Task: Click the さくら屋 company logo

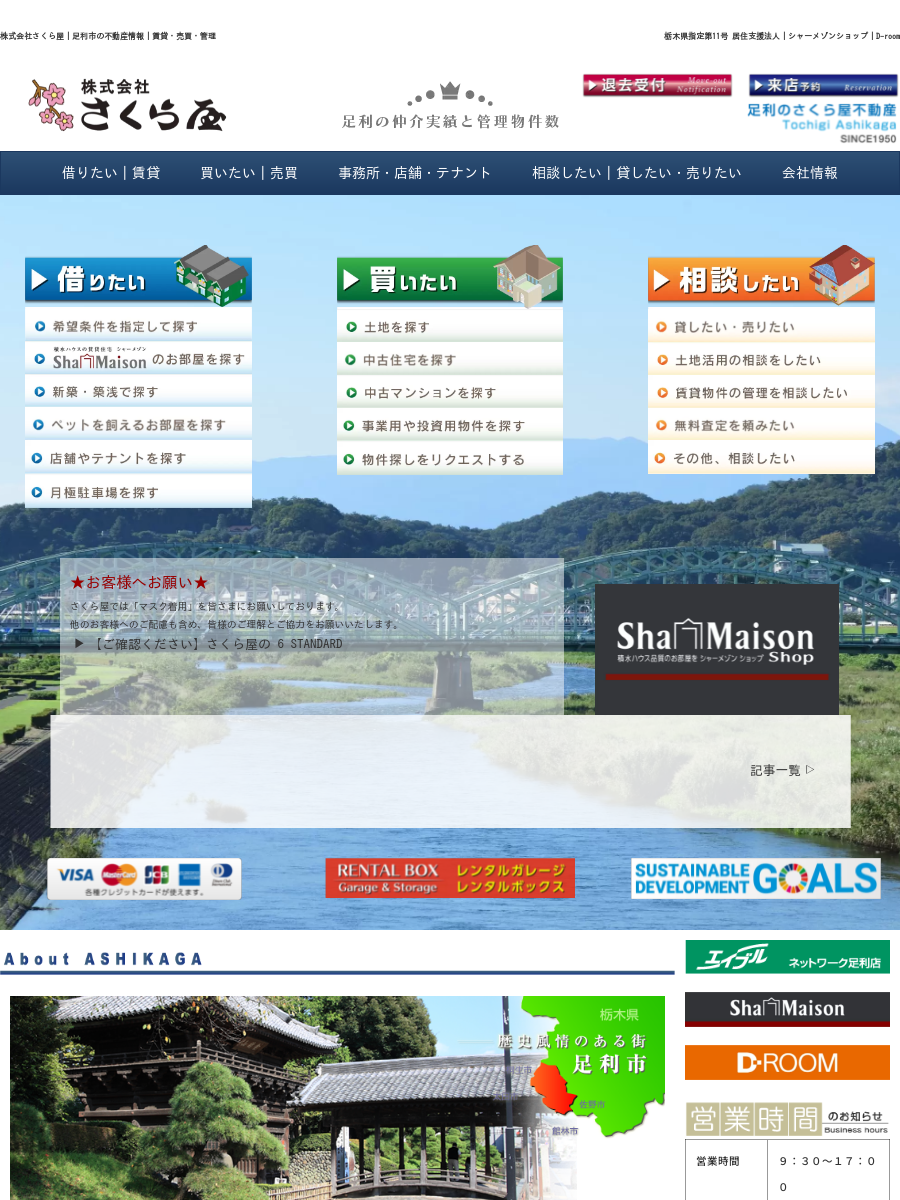Action: tap(127, 104)
